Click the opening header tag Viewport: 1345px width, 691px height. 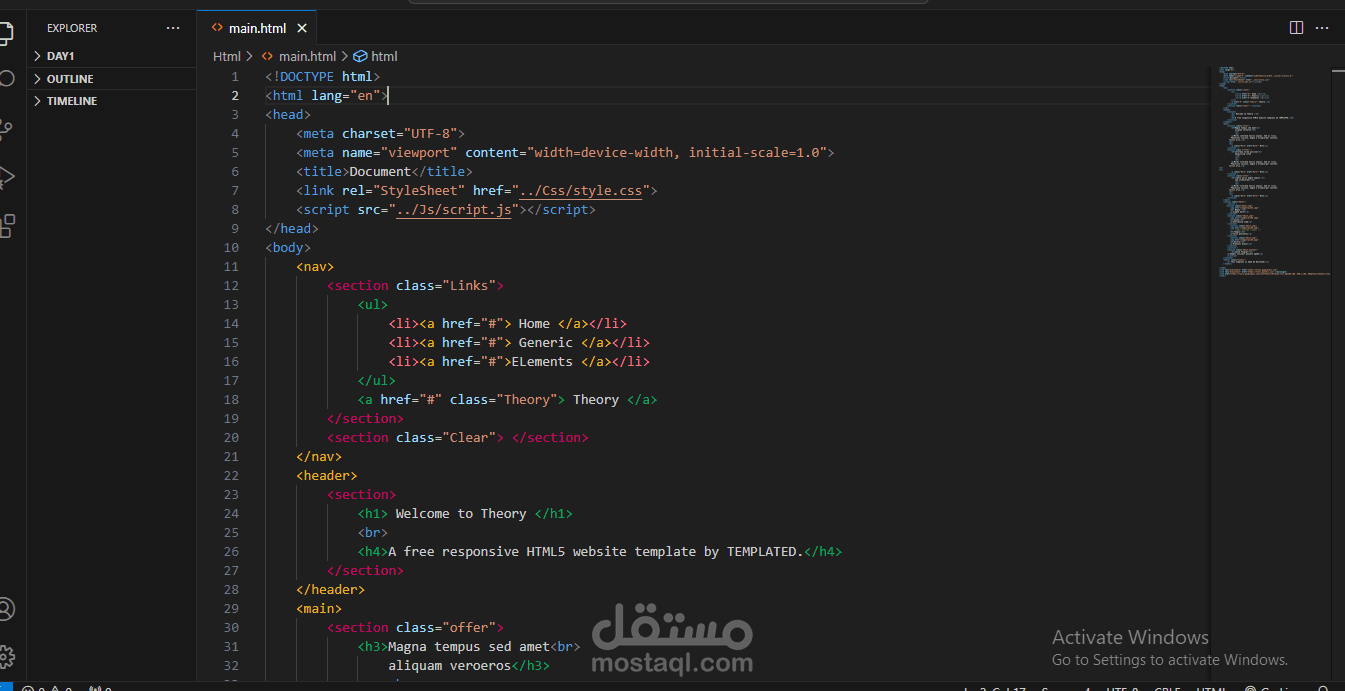point(327,475)
